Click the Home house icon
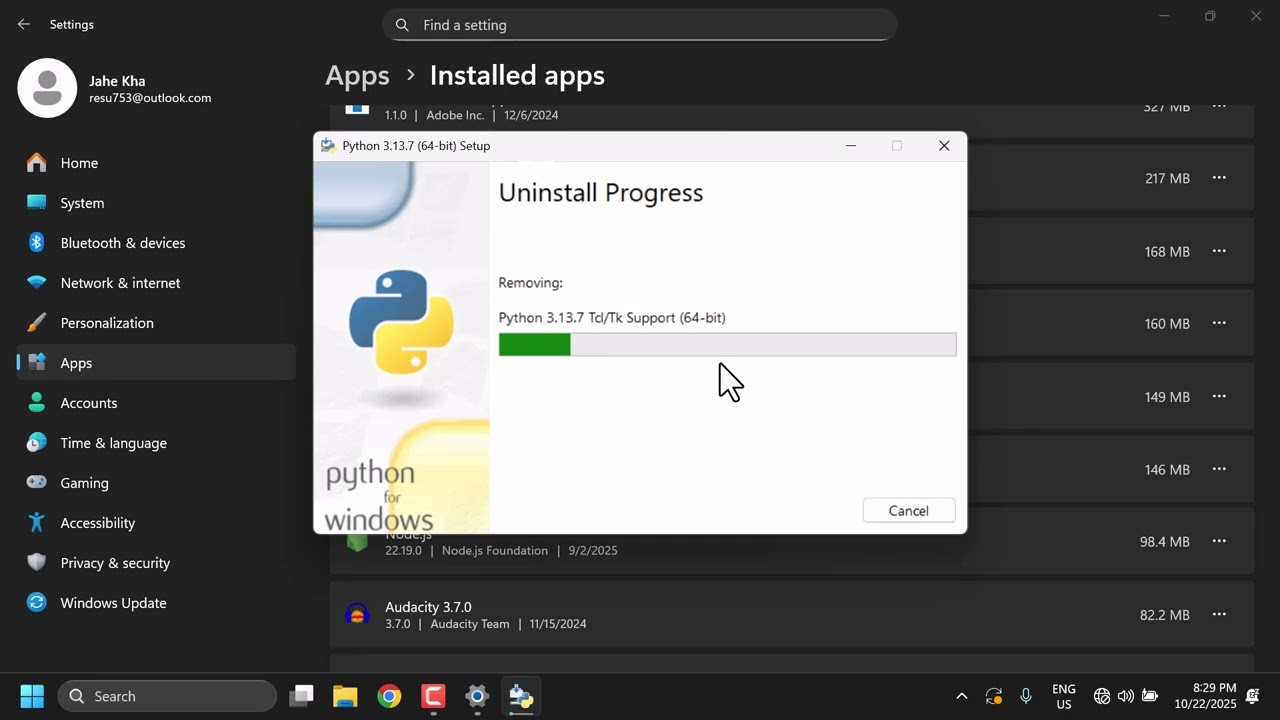The image size is (1280, 720). click(x=37, y=162)
